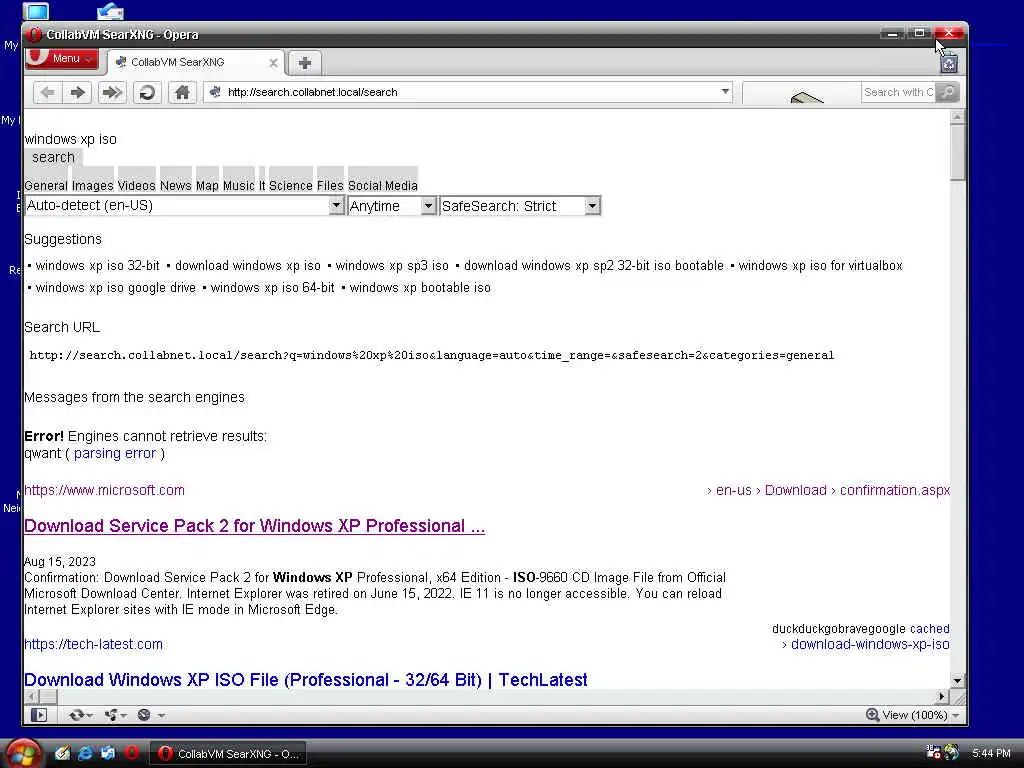
Task: Click the horizontal scrollbar right arrow
Action: 942,696
